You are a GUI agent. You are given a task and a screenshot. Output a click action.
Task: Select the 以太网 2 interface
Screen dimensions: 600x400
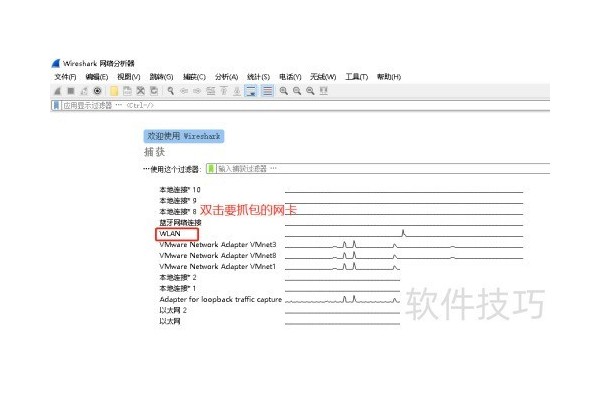click(x=173, y=310)
